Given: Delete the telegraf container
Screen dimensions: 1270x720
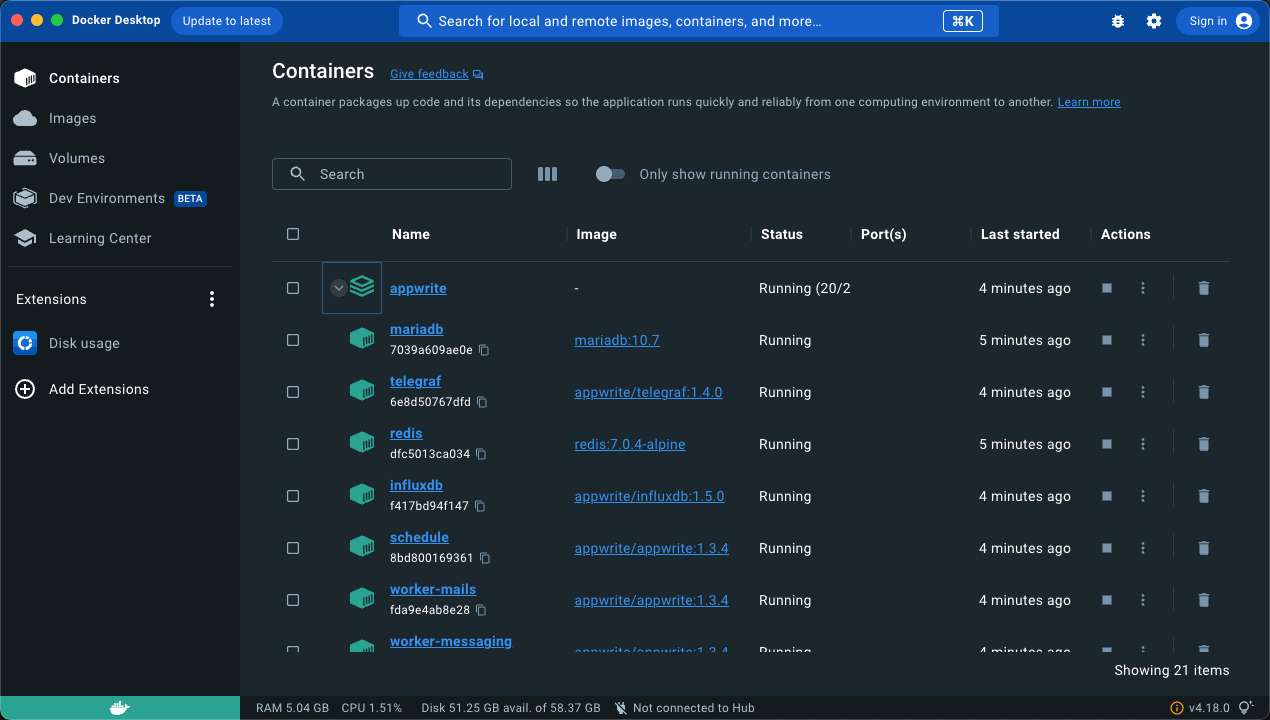Looking at the screenshot, I should point(1203,392).
